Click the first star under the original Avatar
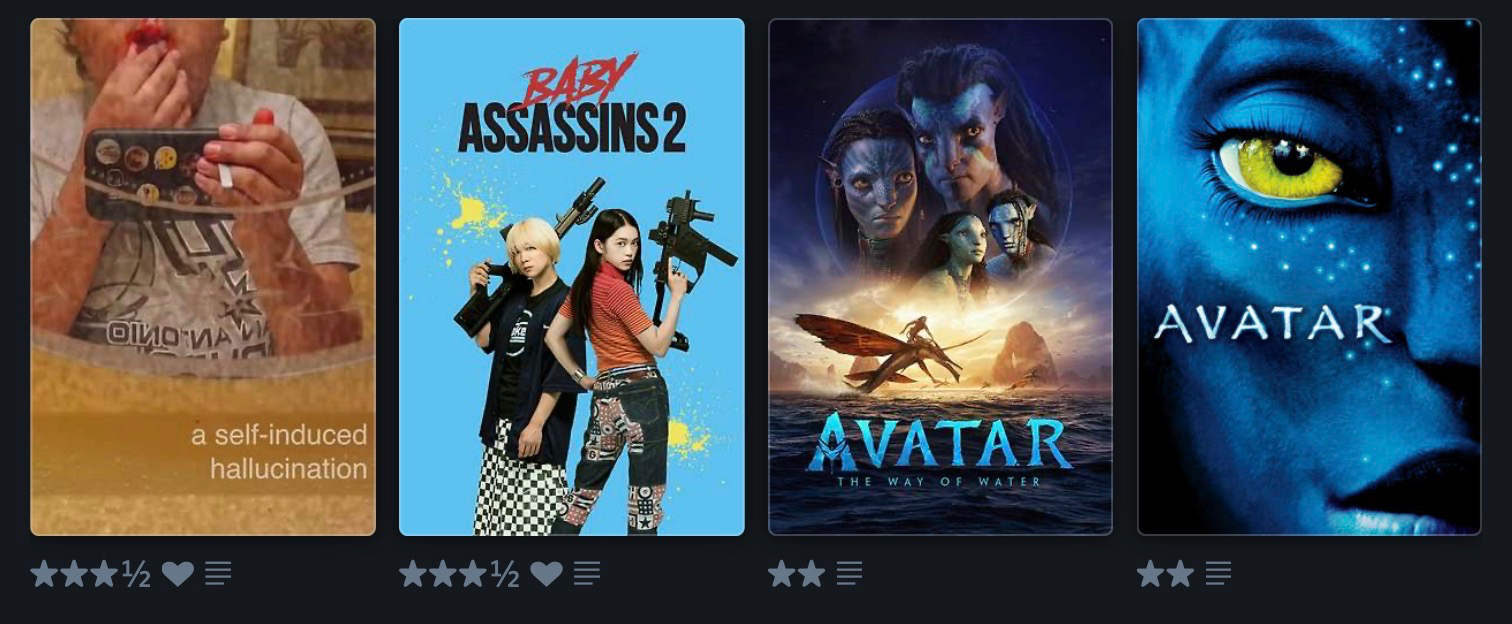Viewport: 1512px width, 624px height. [x=1151, y=573]
